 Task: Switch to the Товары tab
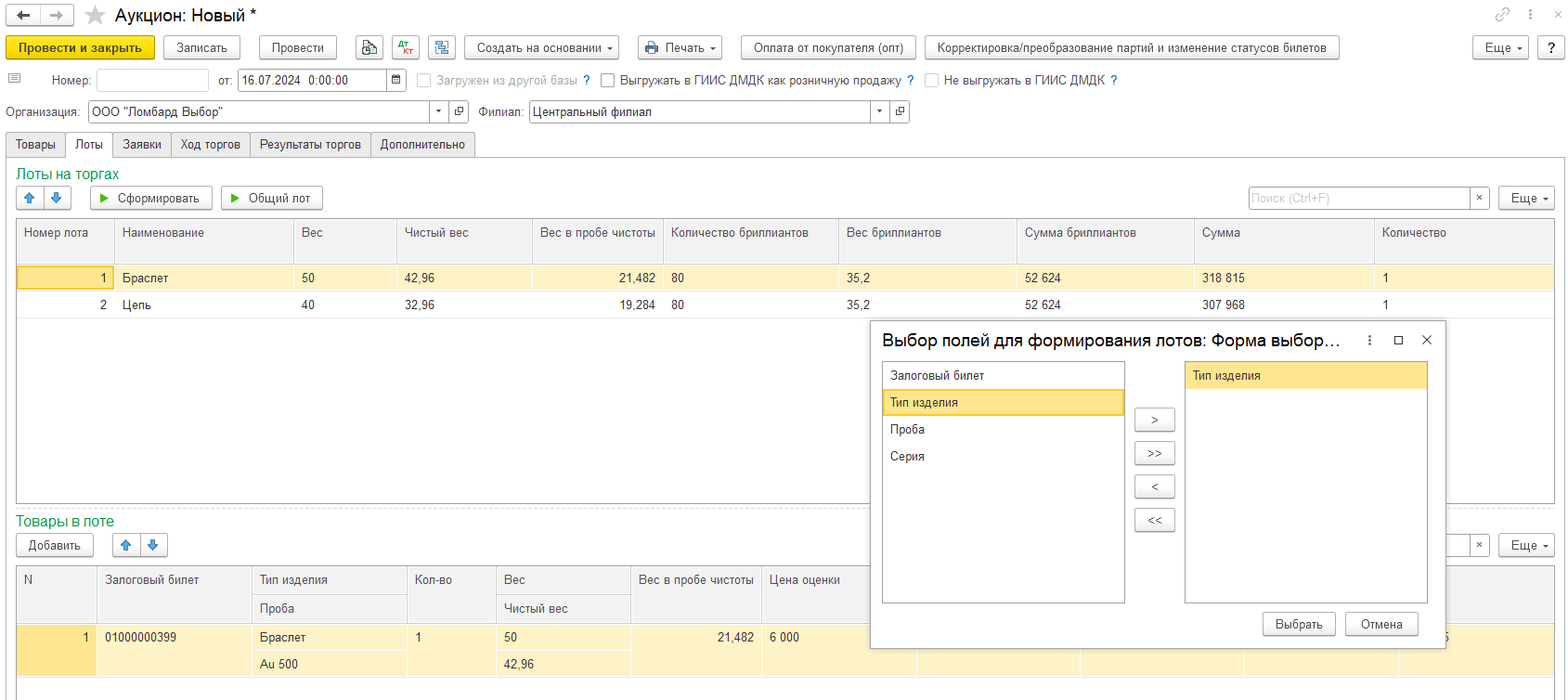coord(35,144)
